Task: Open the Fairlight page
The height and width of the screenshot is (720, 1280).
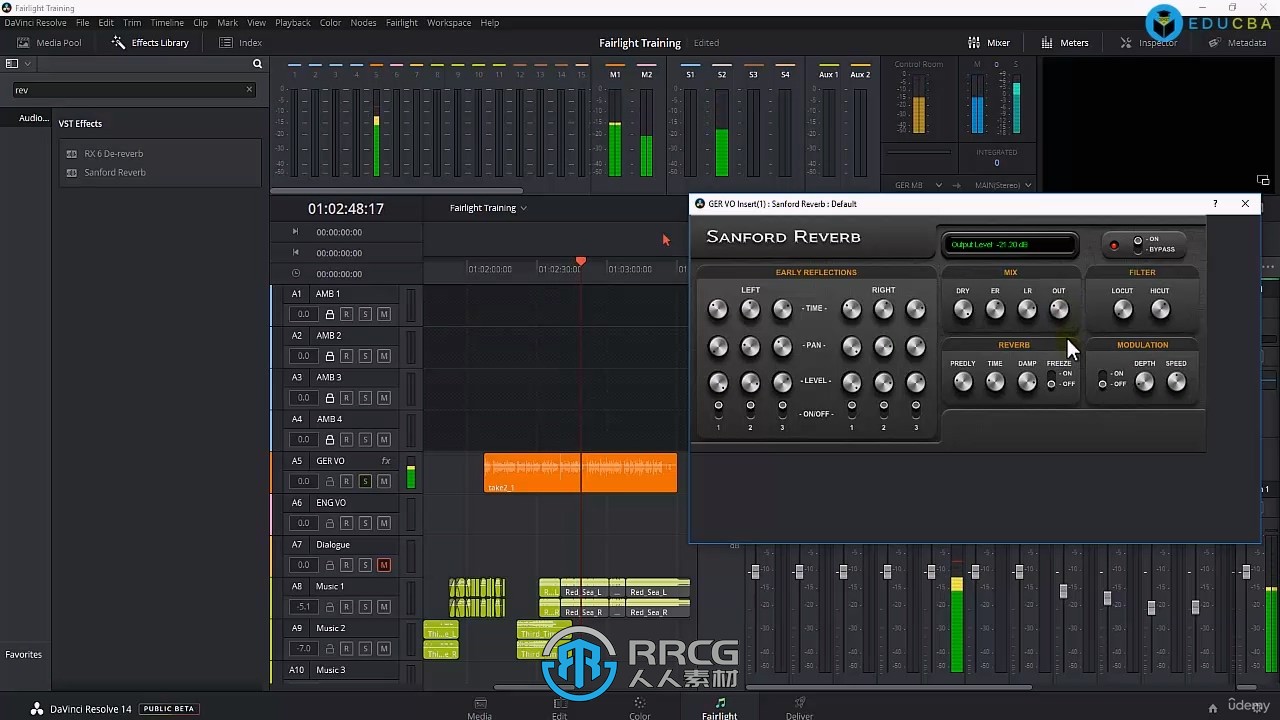Action: (719, 709)
